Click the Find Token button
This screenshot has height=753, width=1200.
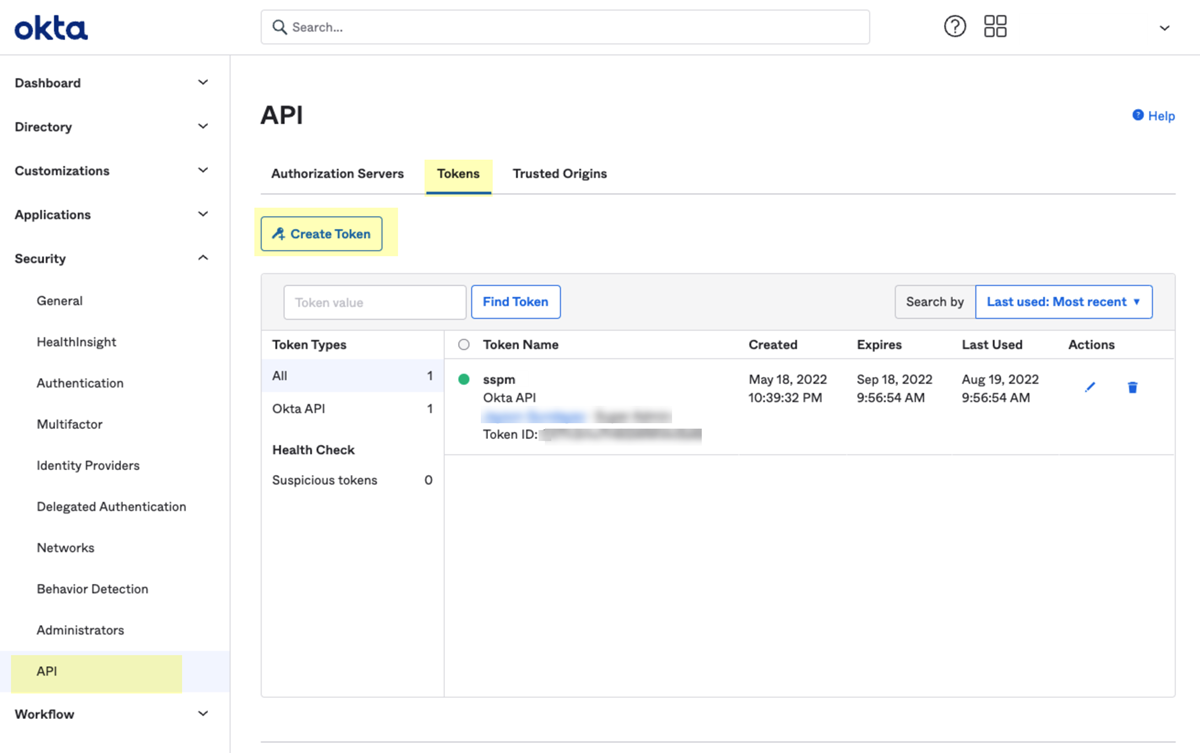click(515, 301)
